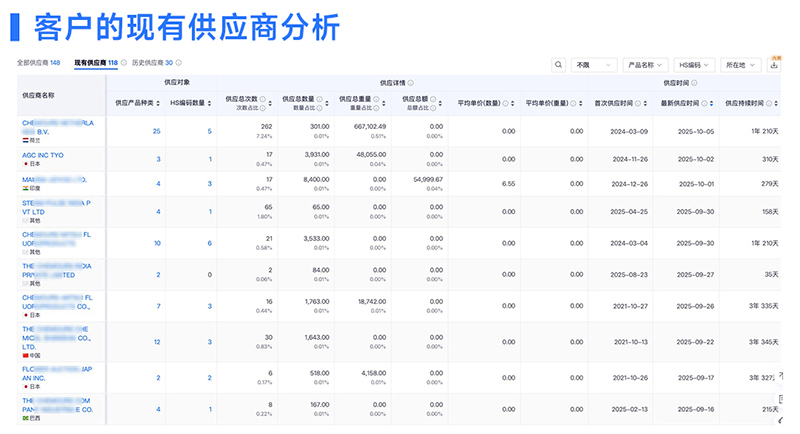Click info icon next to 供应详情 header
This screenshot has height=434, width=800.
(x=411, y=83)
